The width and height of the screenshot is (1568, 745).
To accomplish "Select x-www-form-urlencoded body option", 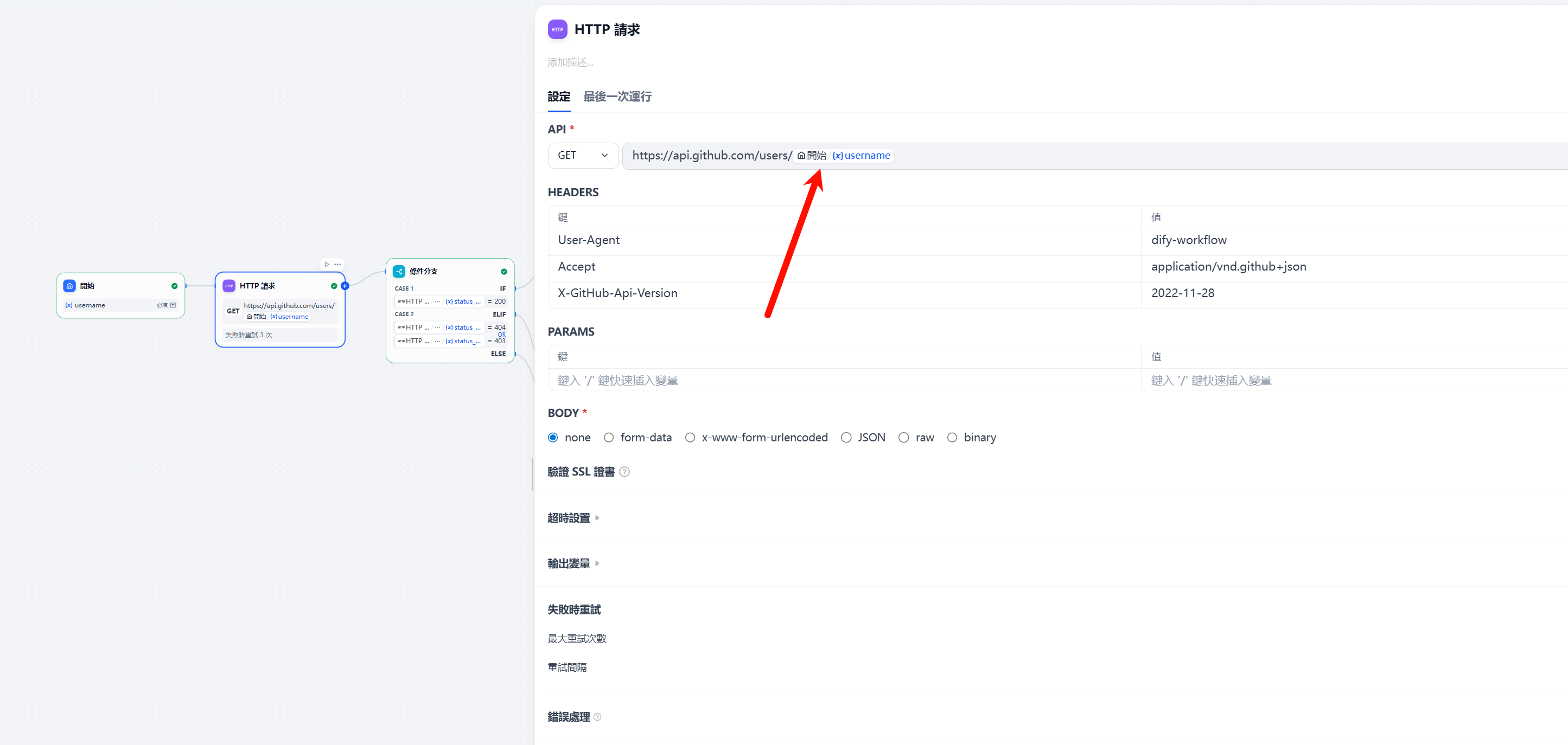I will pos(690,438).
